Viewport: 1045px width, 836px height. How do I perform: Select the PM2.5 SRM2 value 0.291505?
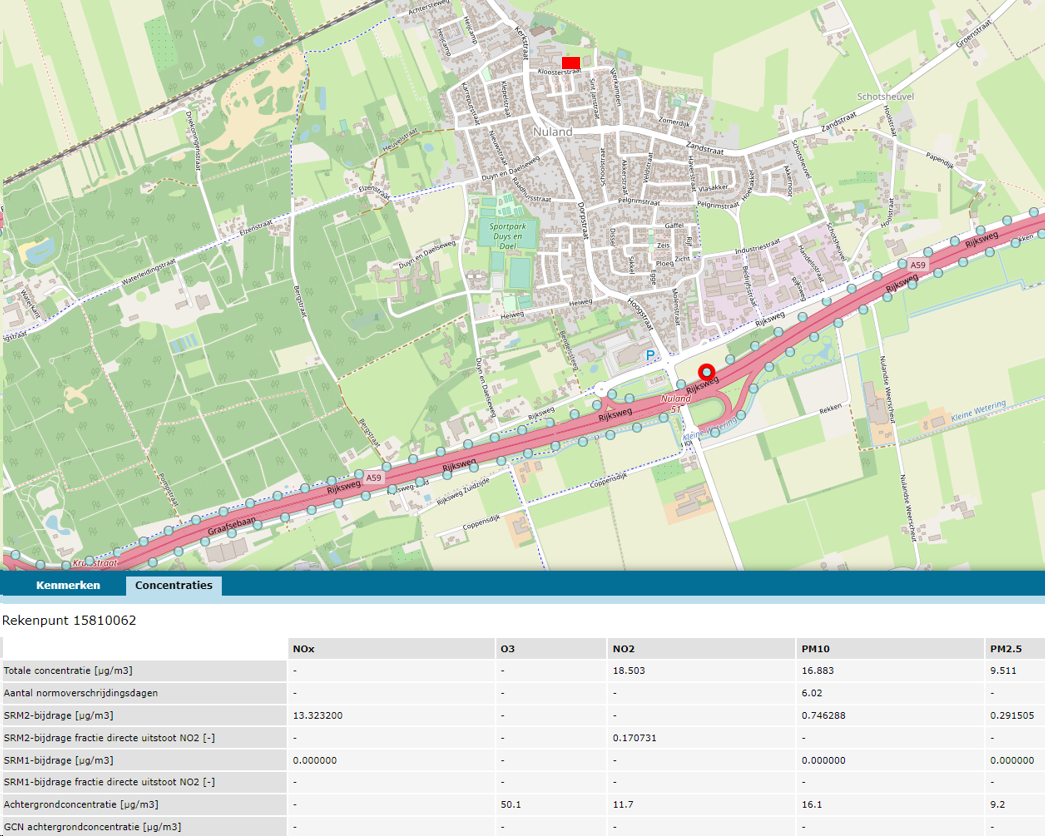tap(1012, 715)
